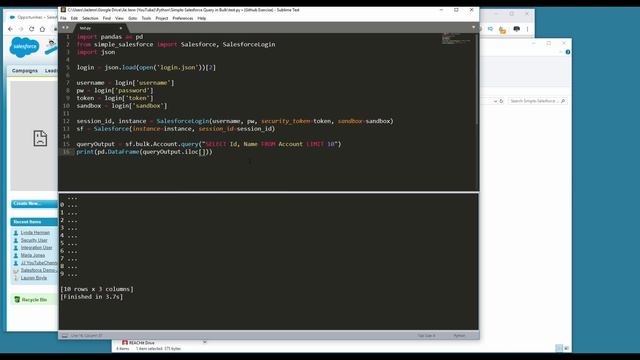This screenshot has width=640, height=360.
Task: Switch File Explorer to large icons view
Action: [x=566, y=348]
